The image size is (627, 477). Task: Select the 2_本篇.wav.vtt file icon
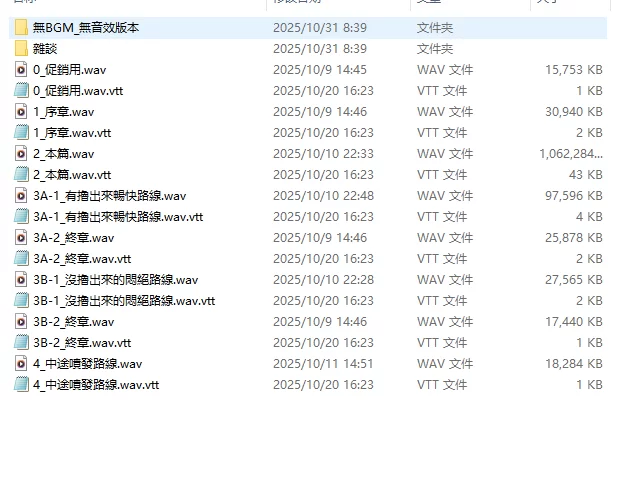(x=21, y=175)
